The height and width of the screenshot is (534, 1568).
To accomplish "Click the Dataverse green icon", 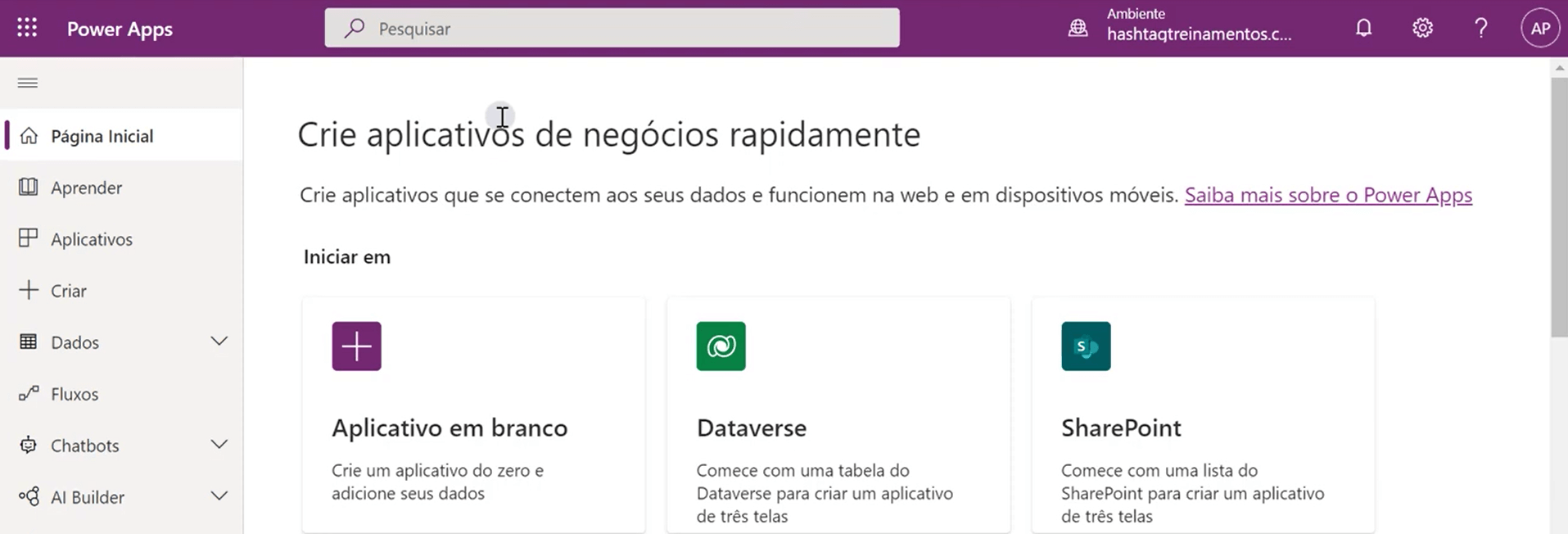I will (x=720, y=346).
